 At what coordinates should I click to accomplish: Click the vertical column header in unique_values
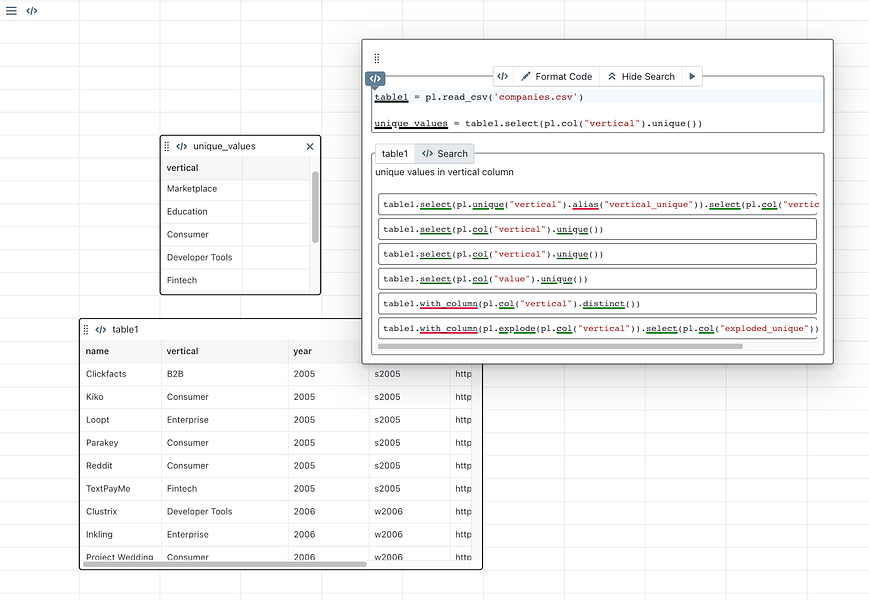coord(202,168)
